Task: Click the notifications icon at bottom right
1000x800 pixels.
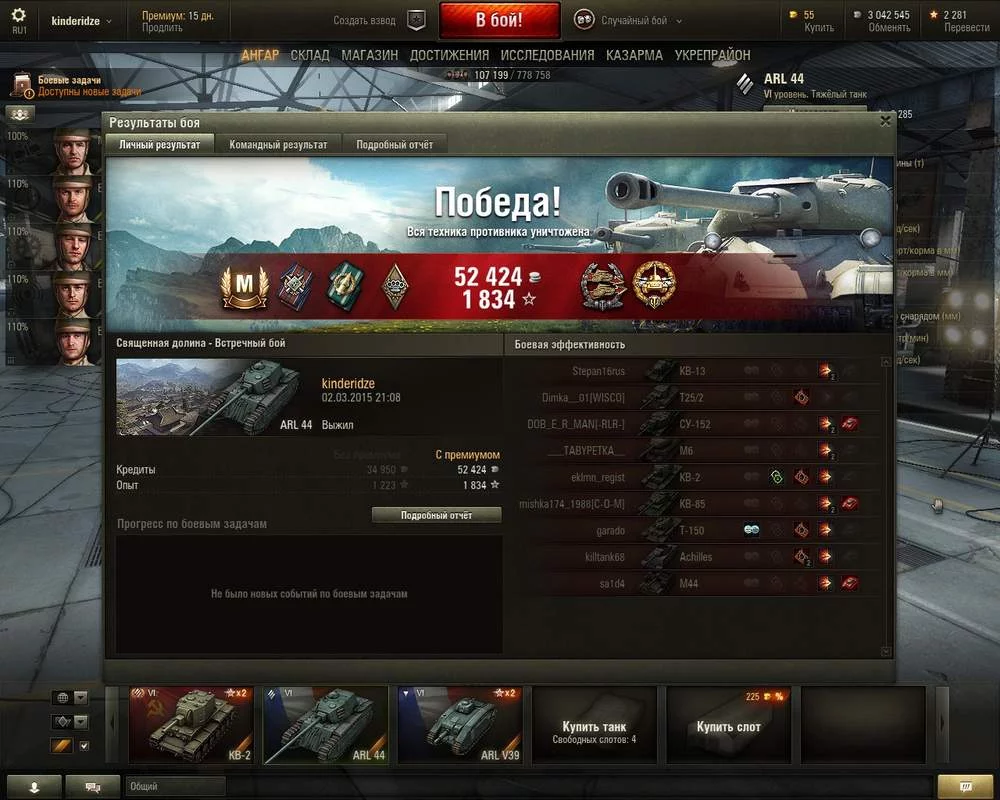Action: [x=966, y=786]
